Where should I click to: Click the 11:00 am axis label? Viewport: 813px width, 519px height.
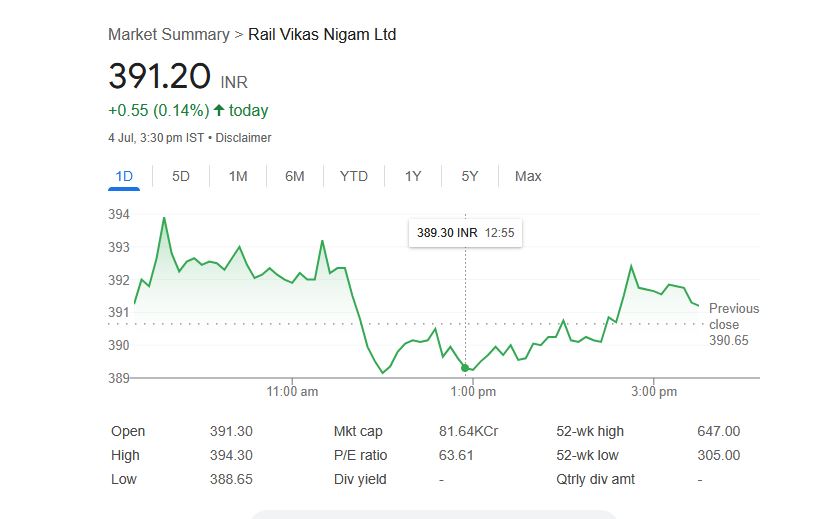tap(293, 392)
